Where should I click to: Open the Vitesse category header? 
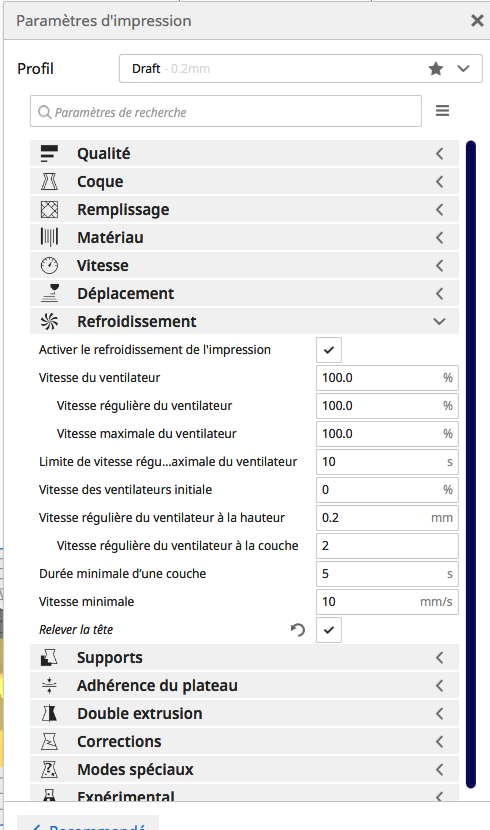pyautogui.click(x=244, y=266)
